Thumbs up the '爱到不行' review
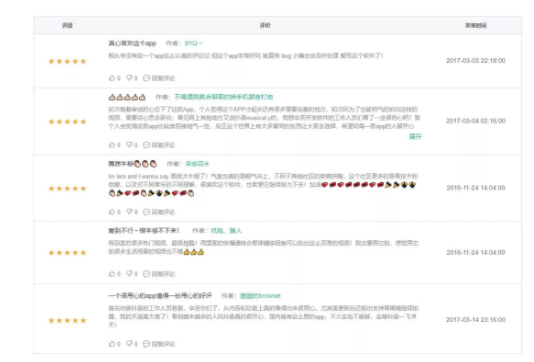This screenshot has width=534, height=362. [112, 273]
